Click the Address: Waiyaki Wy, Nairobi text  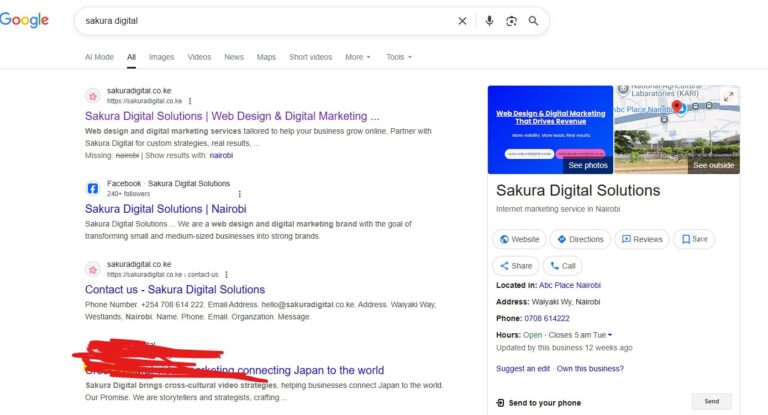click(548, 302)
